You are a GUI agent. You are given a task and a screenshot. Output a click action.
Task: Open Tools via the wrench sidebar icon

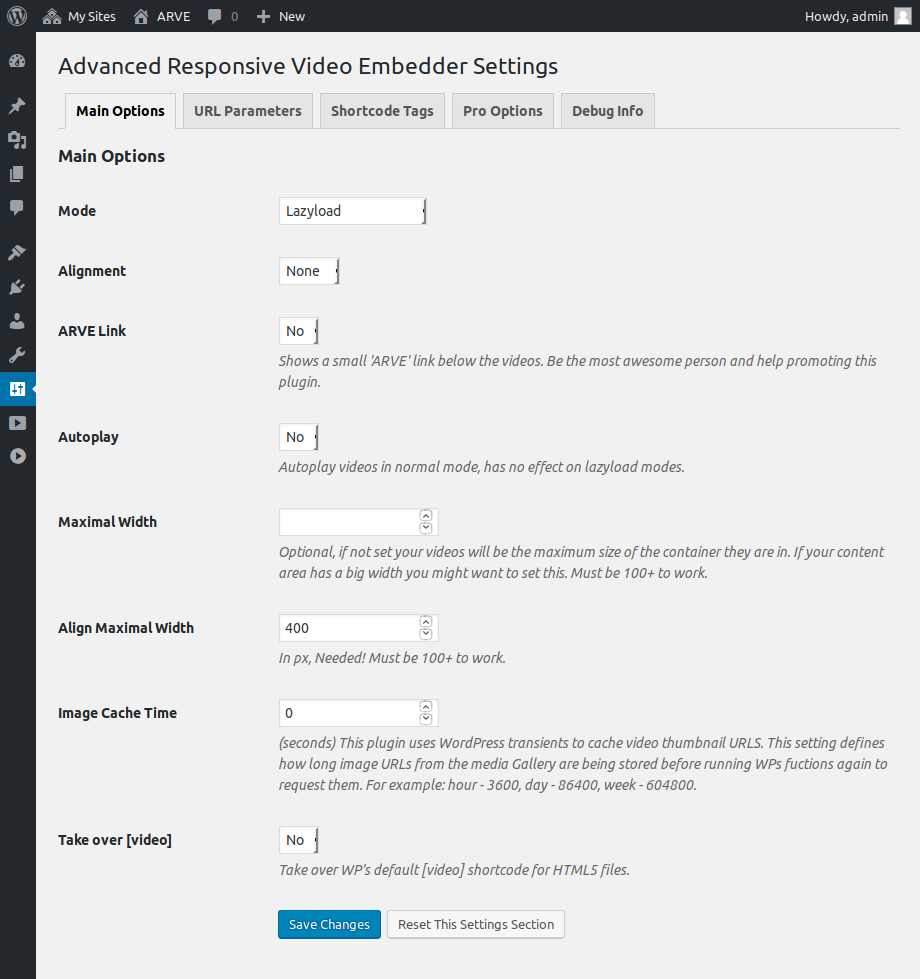click(17, 355)
